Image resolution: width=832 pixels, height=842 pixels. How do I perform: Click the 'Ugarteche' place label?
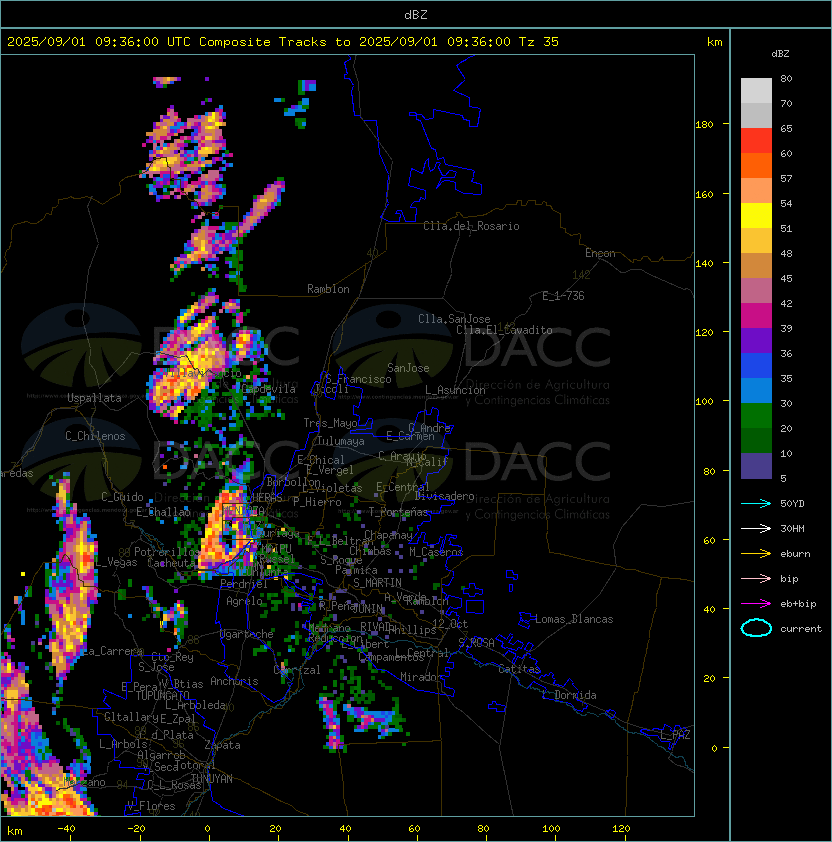click(x=246, y=634)
